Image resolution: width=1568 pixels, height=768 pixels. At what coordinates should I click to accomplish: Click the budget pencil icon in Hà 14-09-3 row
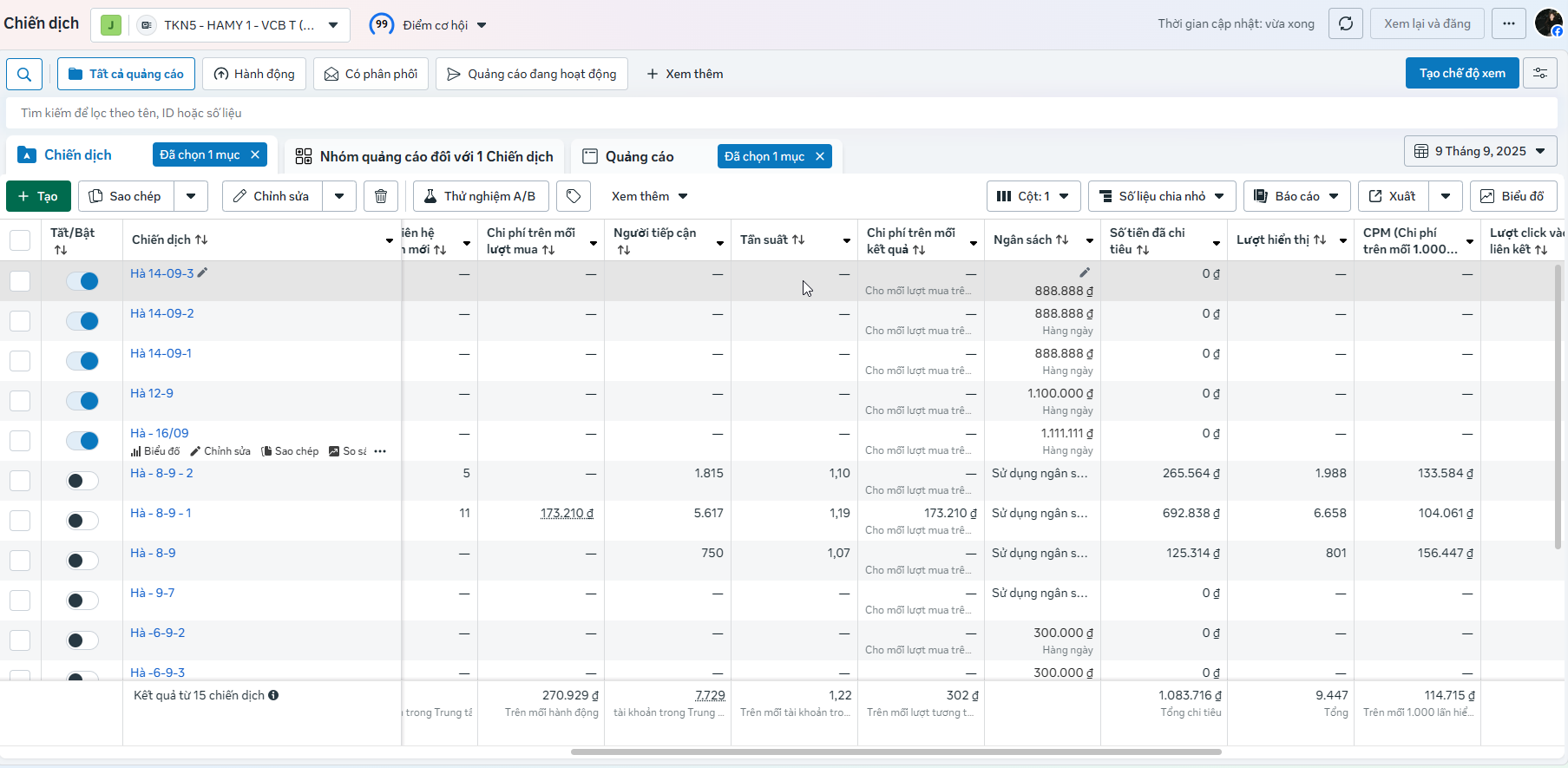(1085, 272)
